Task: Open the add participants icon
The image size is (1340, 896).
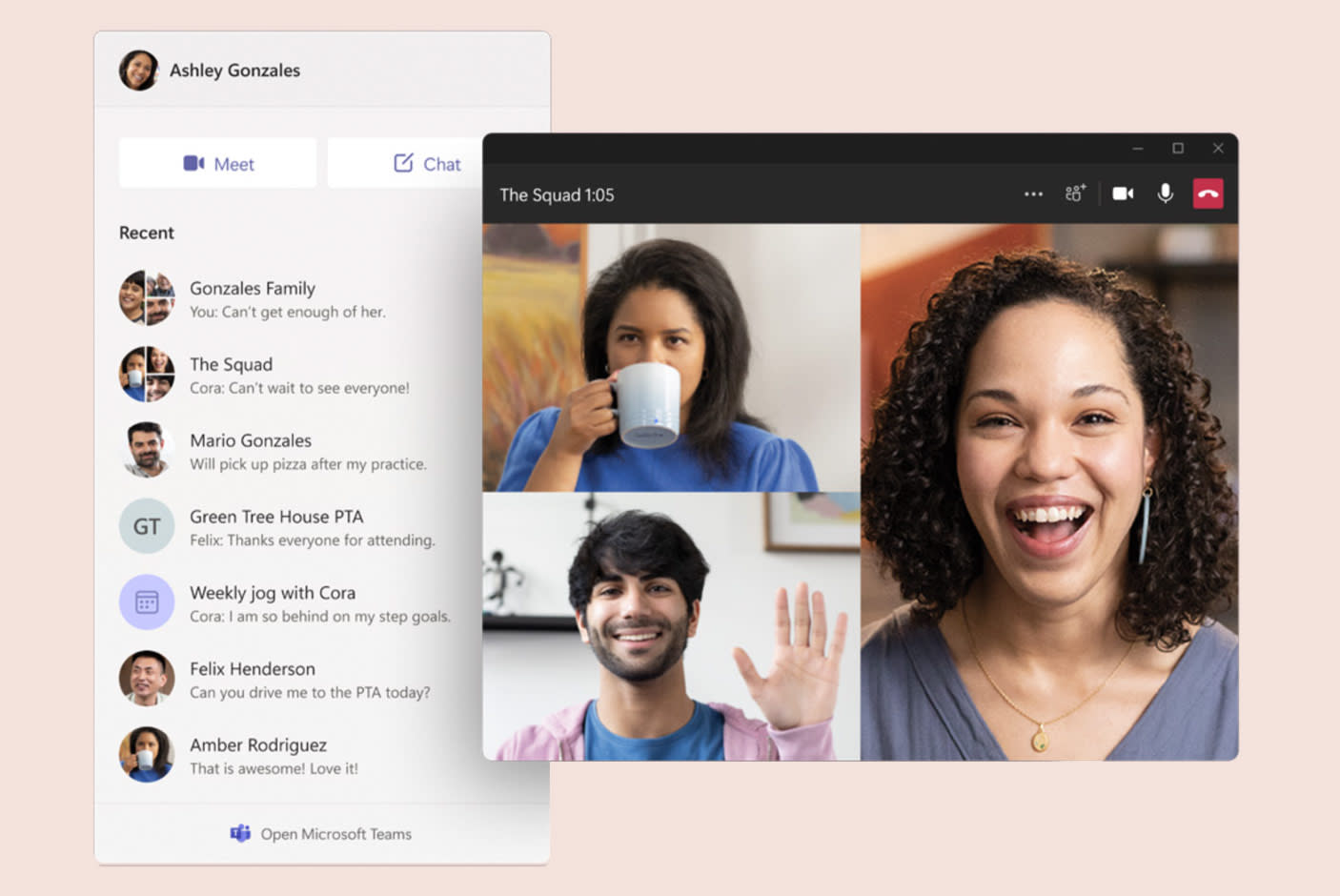Action: (1075, 194)
